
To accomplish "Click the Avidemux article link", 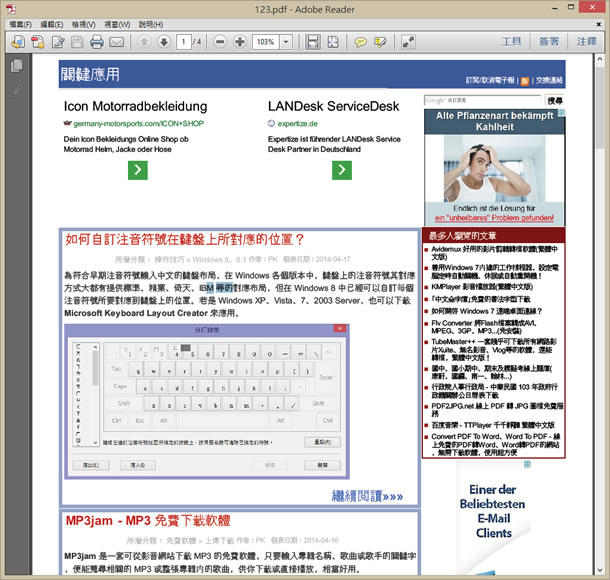I will [x=494, y=253].
